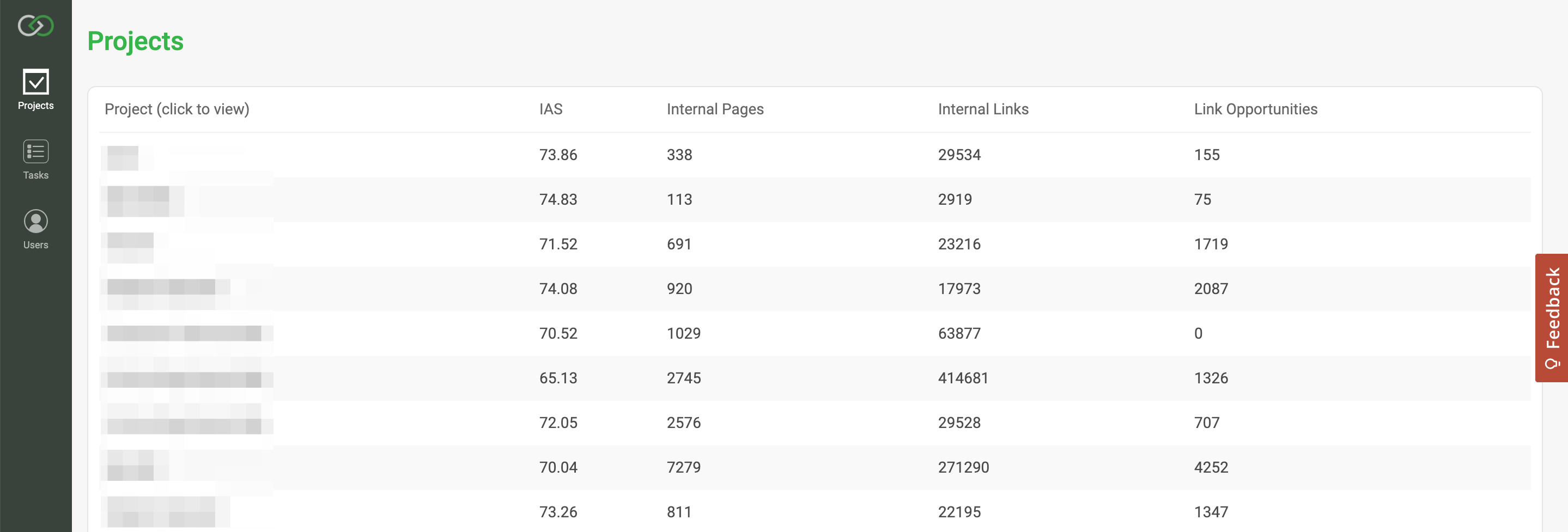Open Tasks via the list icon
1568x532 pixels.
coord(35,151)
